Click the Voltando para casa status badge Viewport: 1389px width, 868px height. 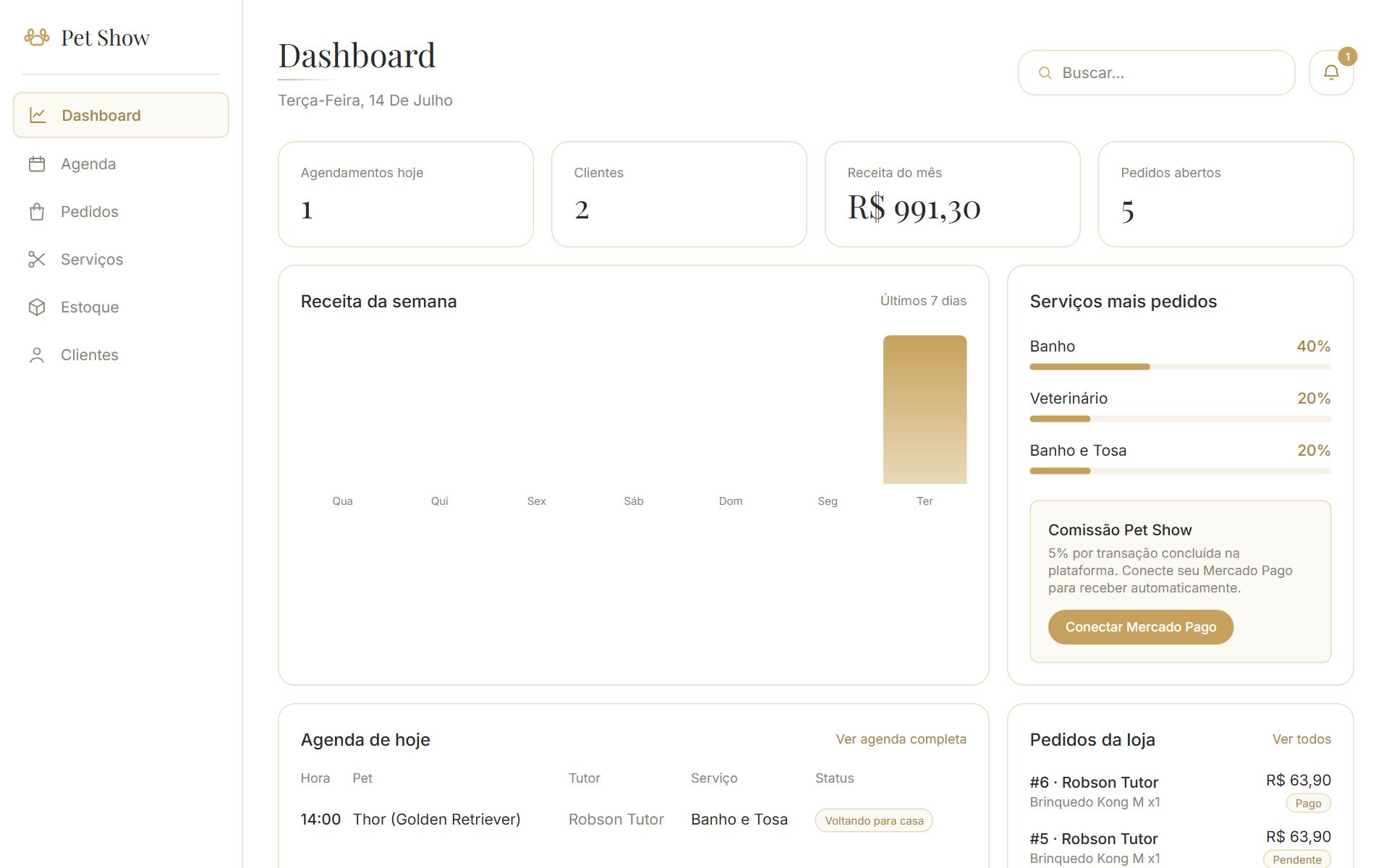(x=874, y=820)
